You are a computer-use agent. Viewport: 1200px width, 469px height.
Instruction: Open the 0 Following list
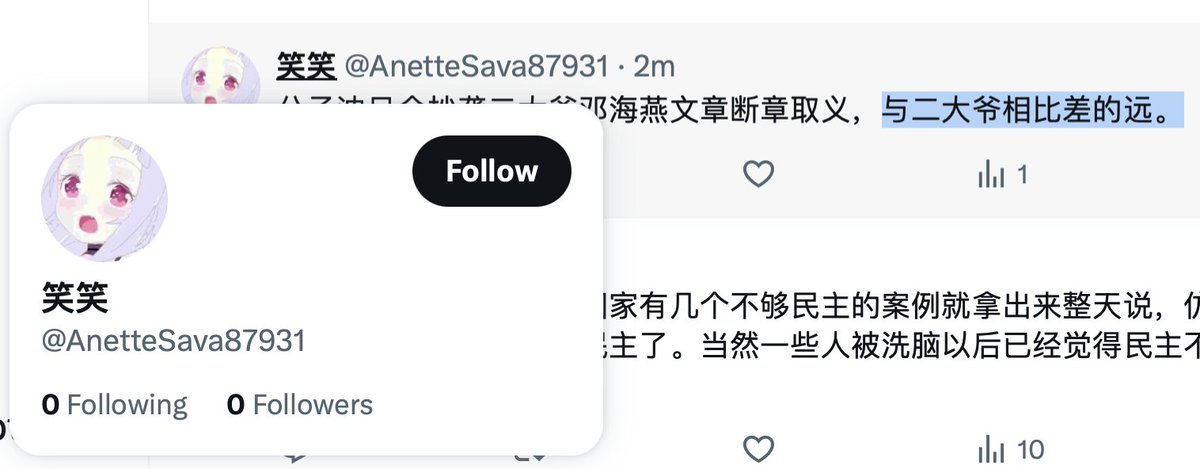pos(114,404)
